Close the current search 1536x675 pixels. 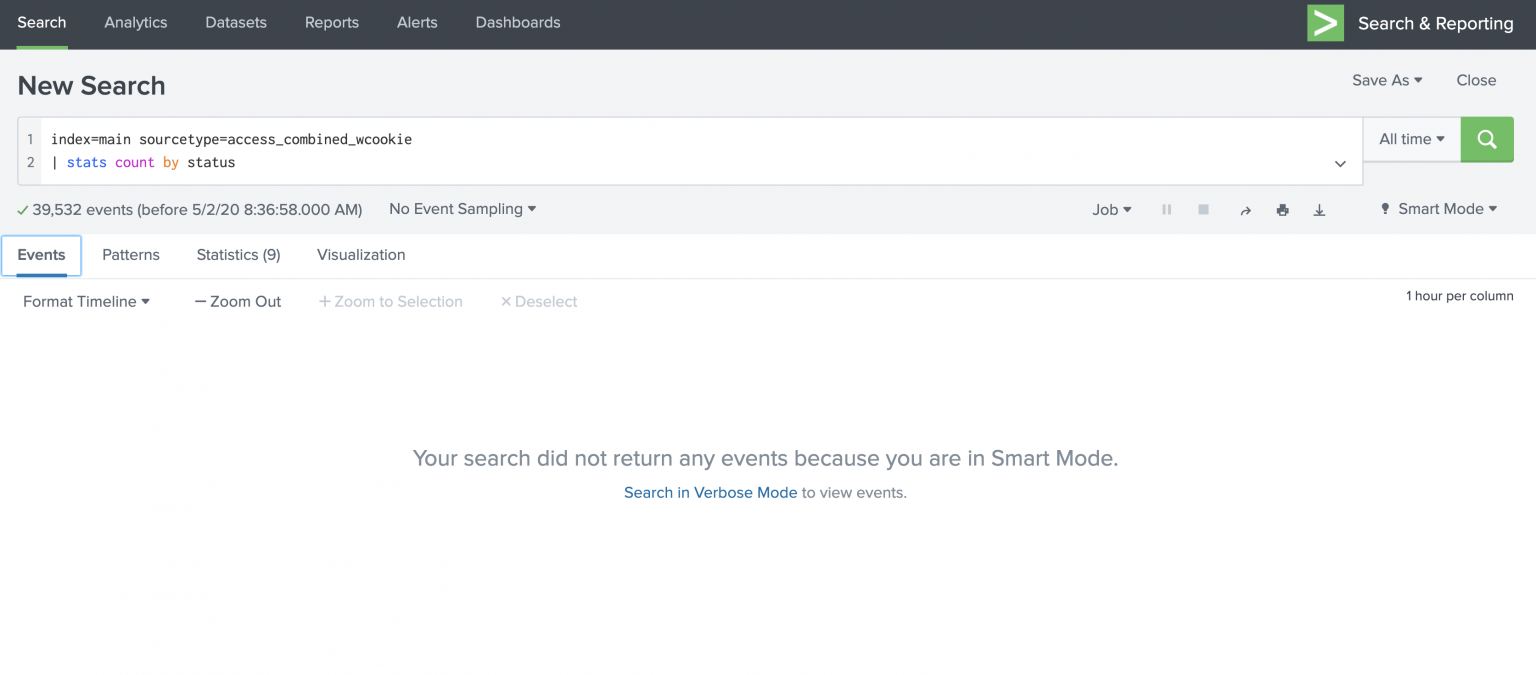point(1476,80)
